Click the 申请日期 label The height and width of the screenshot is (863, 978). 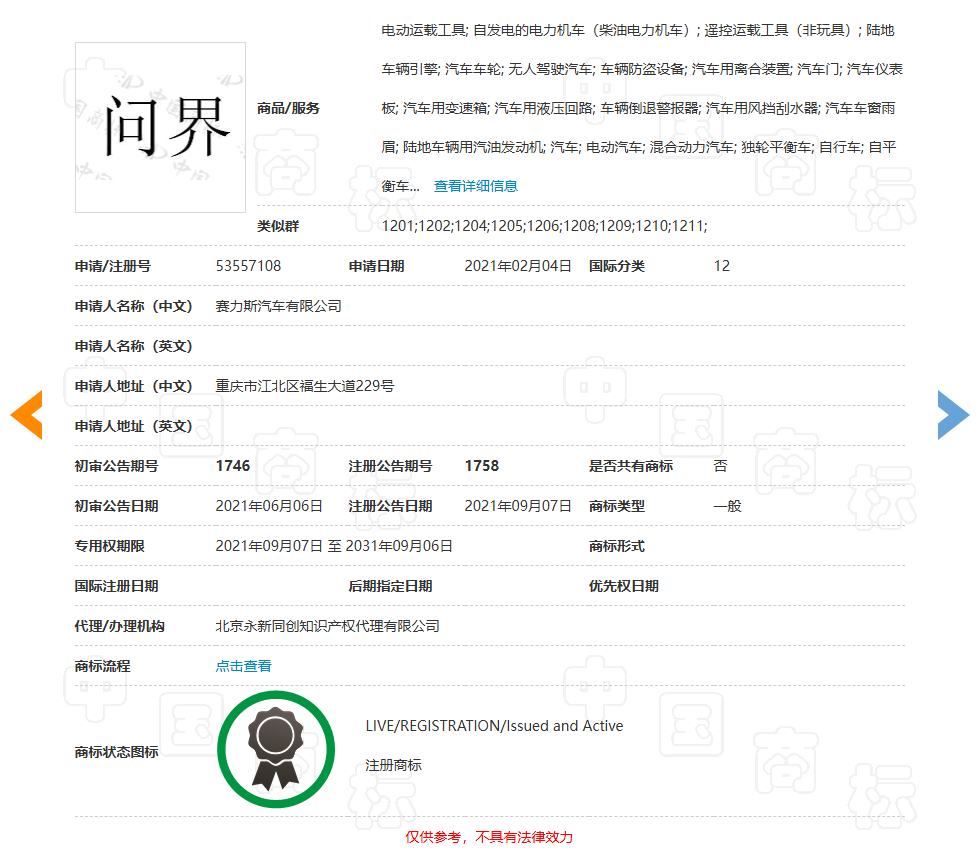[376, 266]
